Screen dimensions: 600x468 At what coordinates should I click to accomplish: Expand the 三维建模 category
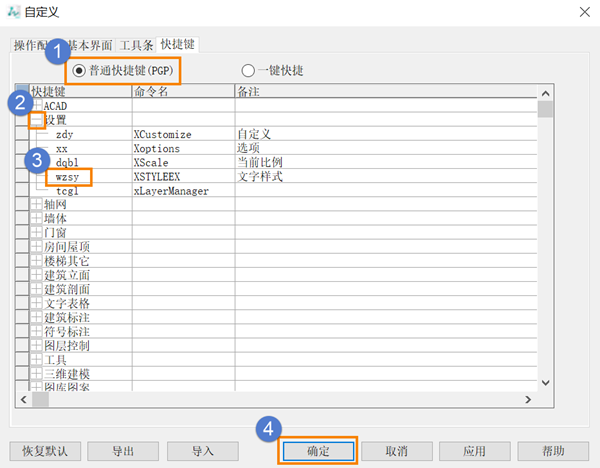[x=37, y=374]
